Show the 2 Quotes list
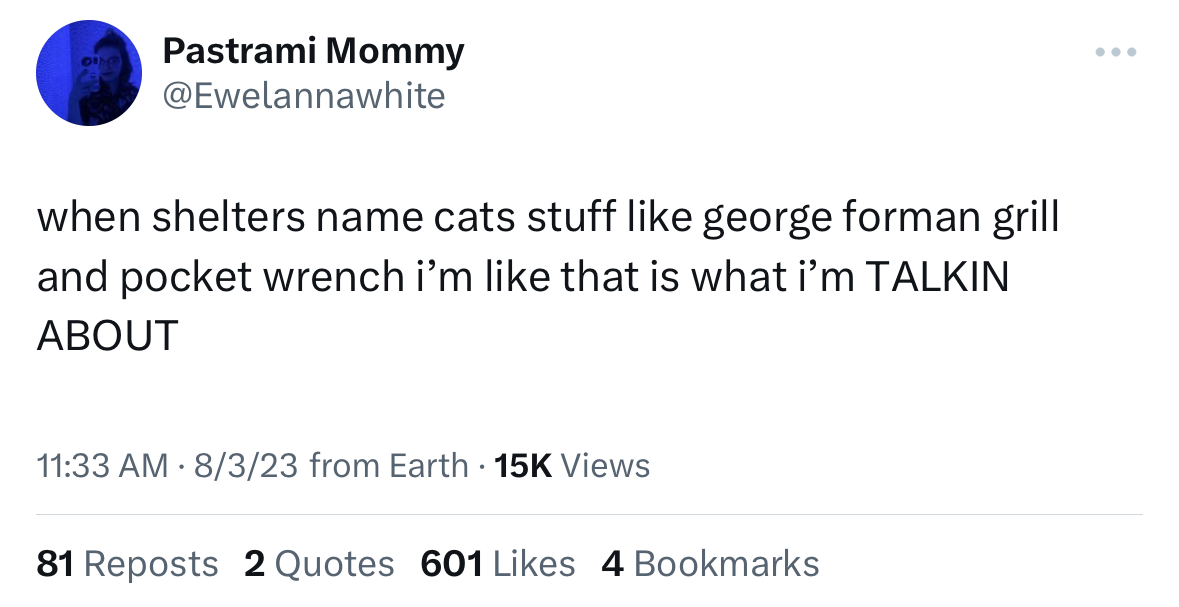This screenshot has height=607, width=1179. click(319, 564)
